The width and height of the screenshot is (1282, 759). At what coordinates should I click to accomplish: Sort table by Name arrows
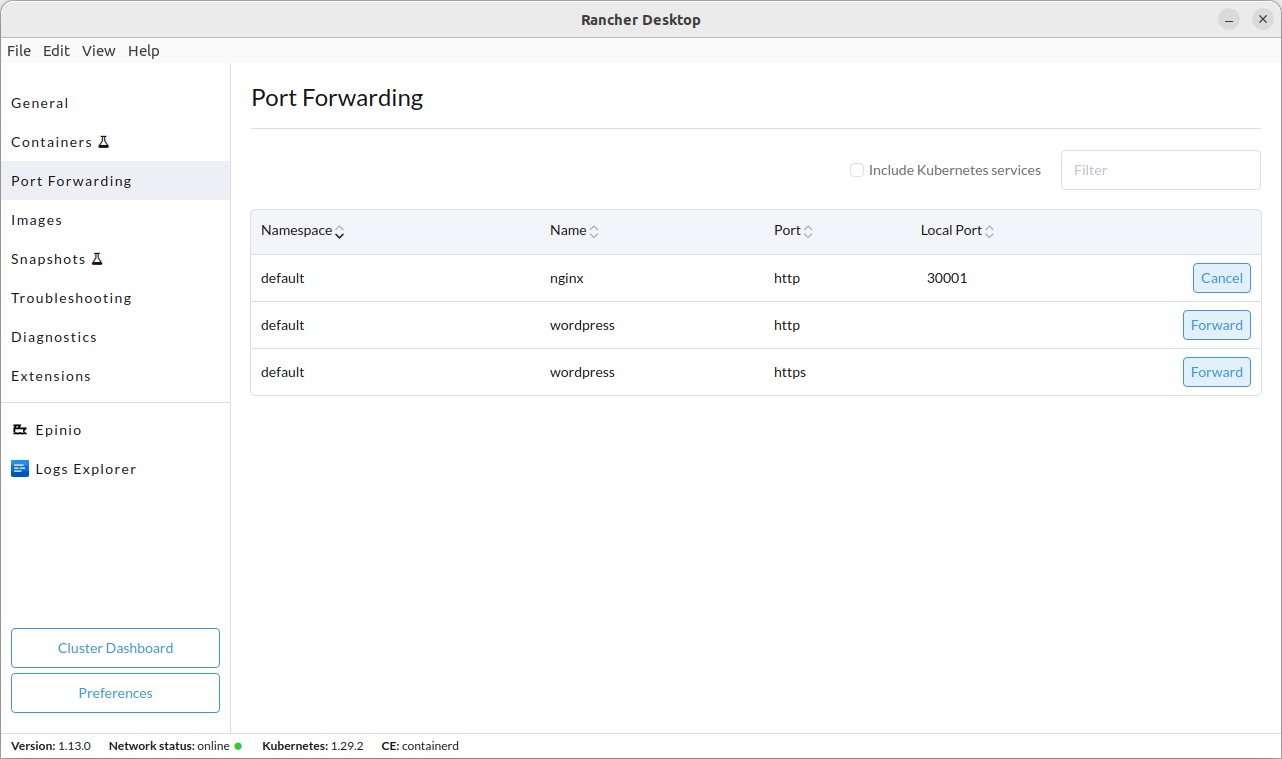(594, 231)
